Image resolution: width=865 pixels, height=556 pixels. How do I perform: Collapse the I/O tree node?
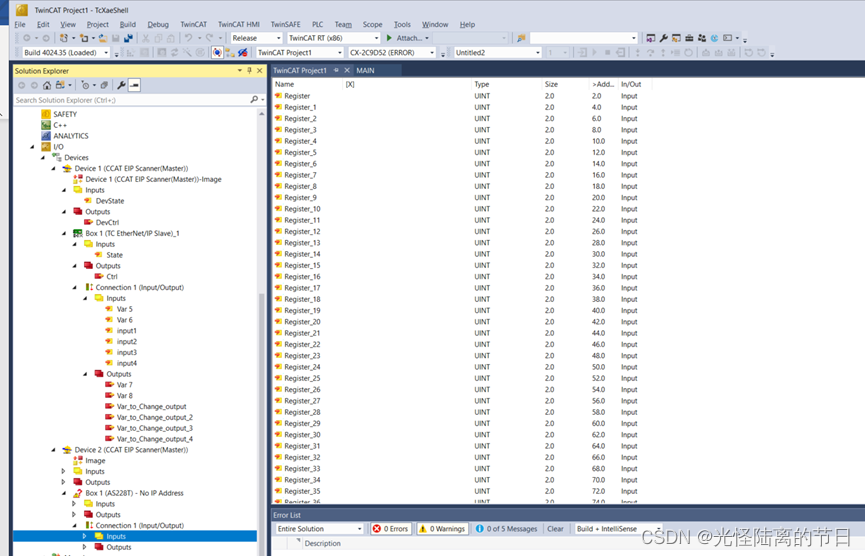tap(32, 147)
